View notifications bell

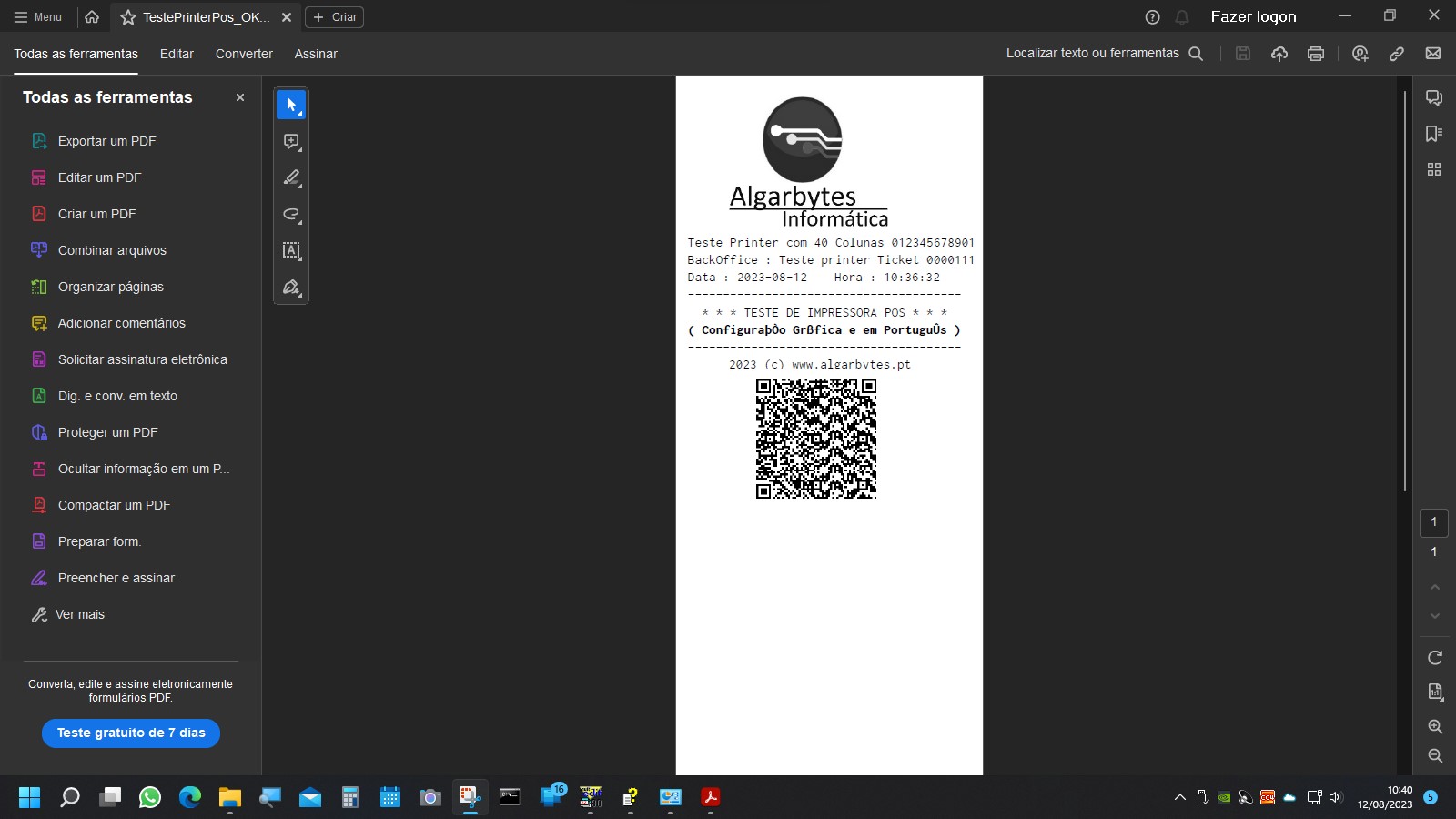coord(1182,17)
